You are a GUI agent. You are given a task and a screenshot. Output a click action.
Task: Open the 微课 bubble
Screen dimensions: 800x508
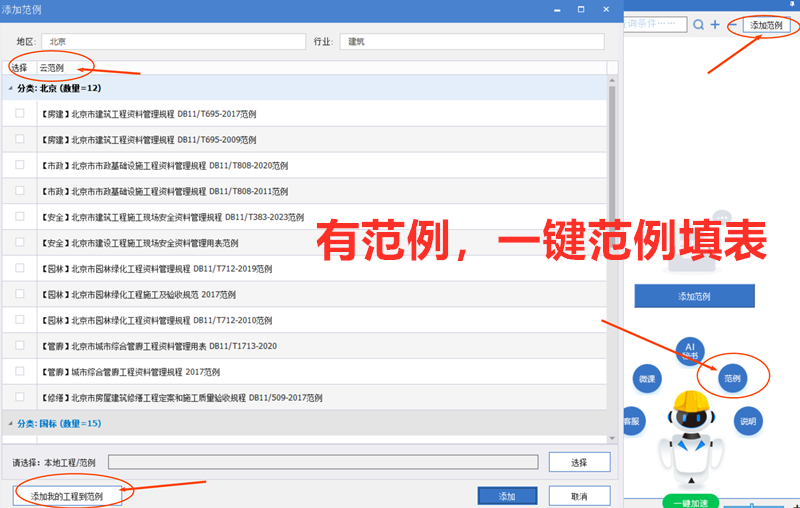646,379
